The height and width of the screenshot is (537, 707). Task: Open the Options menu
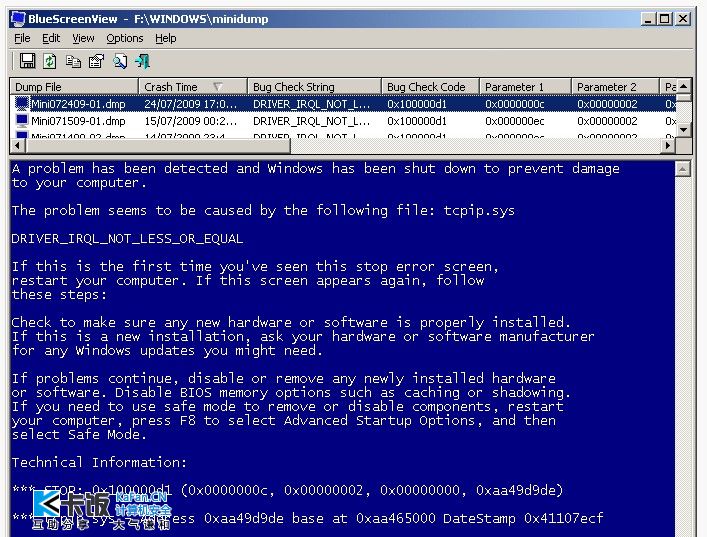point(124,38)
